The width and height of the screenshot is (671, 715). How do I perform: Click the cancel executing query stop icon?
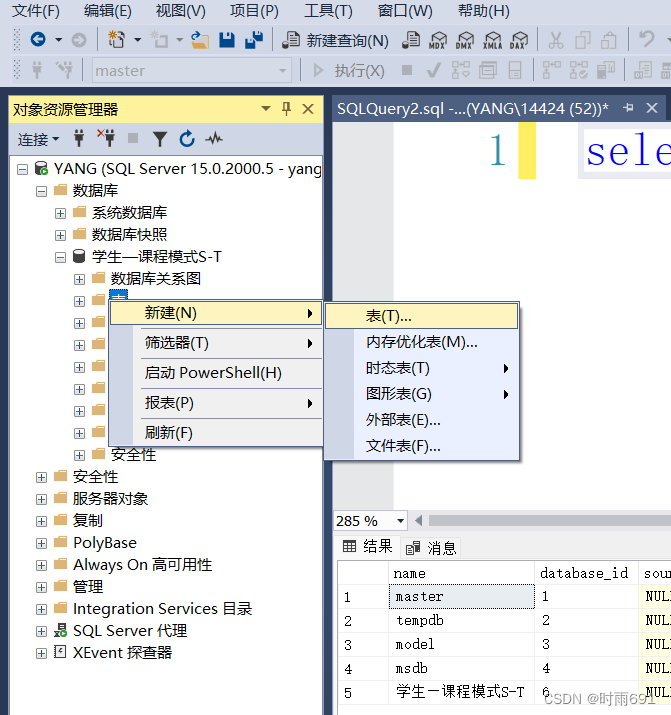tap(407, 70)
